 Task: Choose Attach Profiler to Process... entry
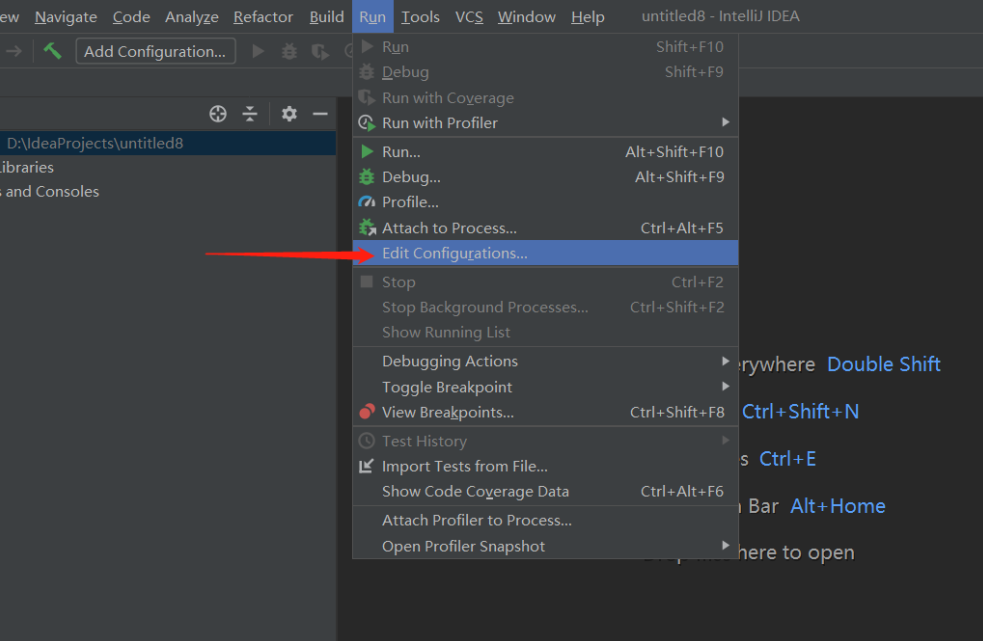pyautogui.click(x=545, y=520)
